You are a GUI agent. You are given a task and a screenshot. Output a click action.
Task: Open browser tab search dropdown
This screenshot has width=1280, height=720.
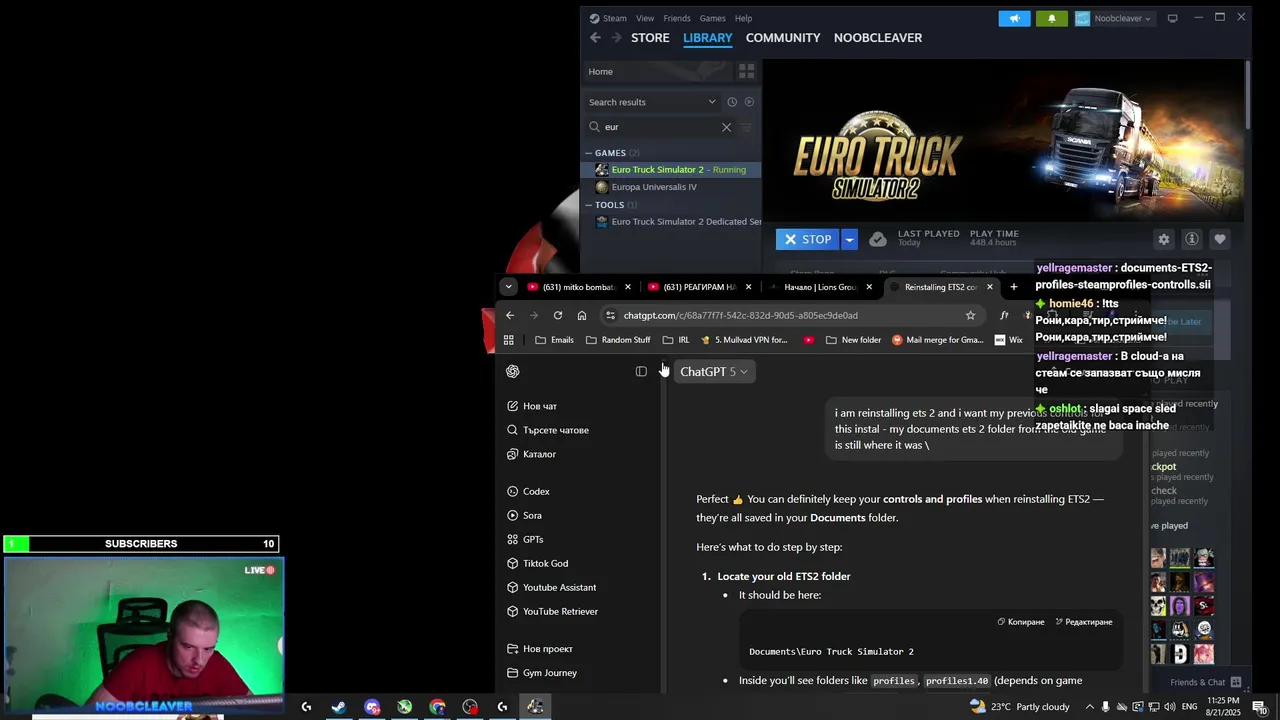pyautogui.click(x=508, y=287)
